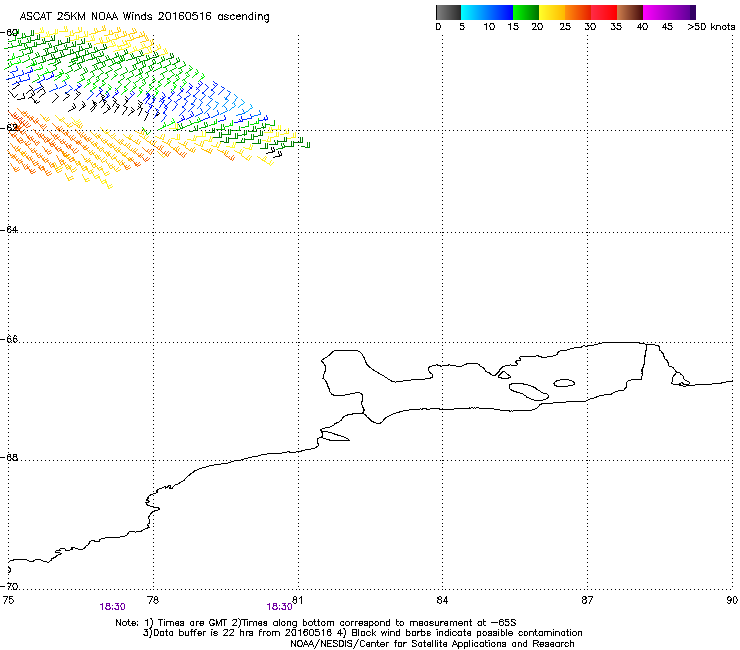This screenshot has height=650, width=740.
Task: Click latitude label -70
Action: tap(9, 586)
